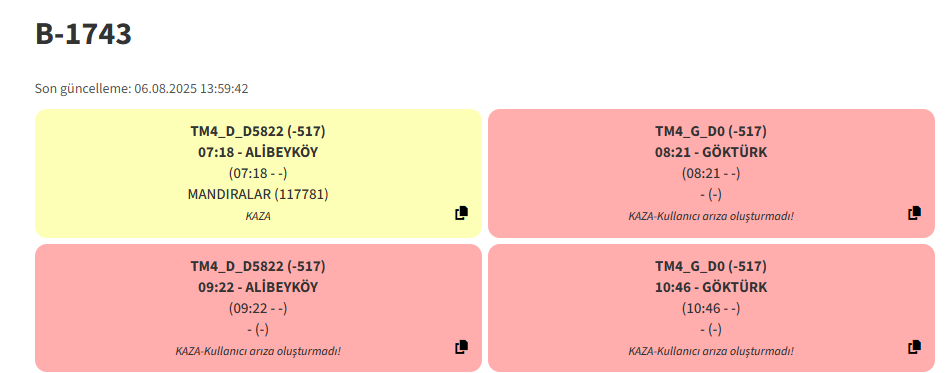Select KAZA warning on 09:22 ALİBEYKÖY card
This screenshot has height=373, width=949.
pyautogui.click(x=258, y=351)
